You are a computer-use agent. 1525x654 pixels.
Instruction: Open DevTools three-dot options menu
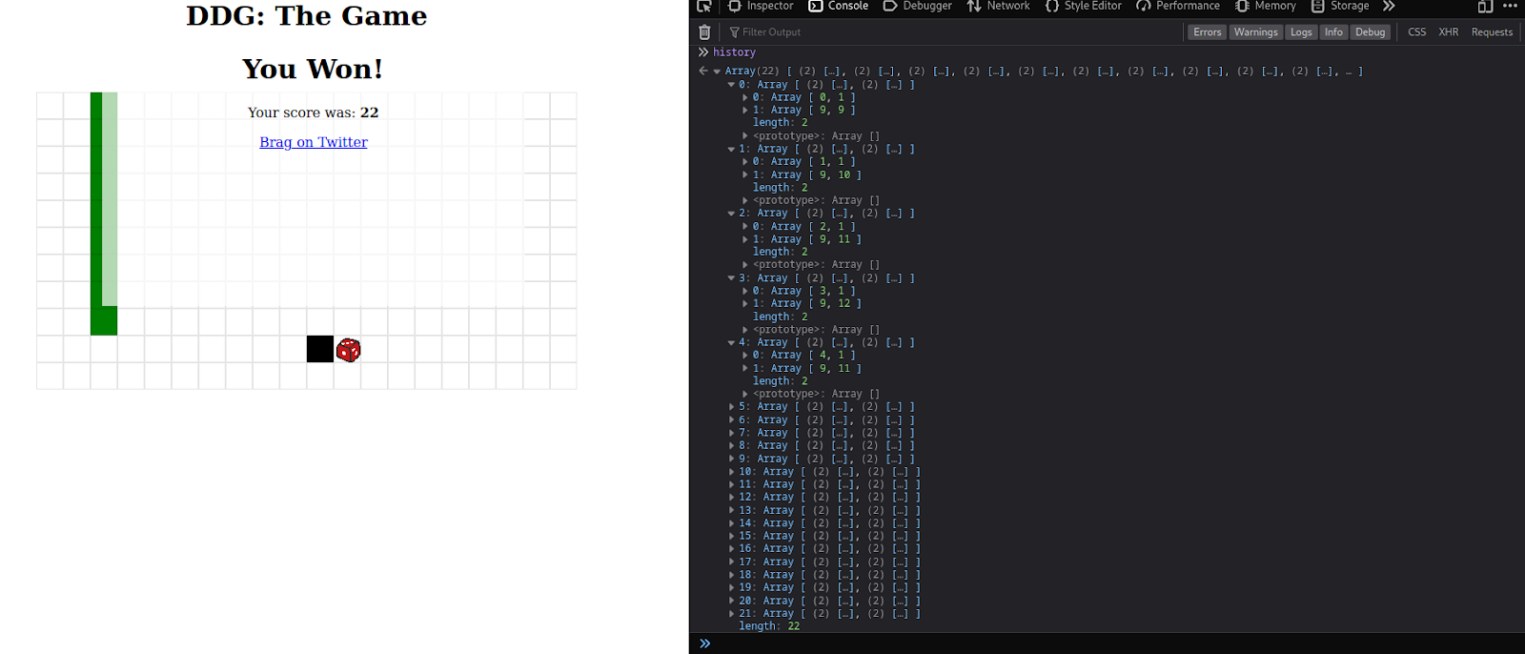(1510, 6)
